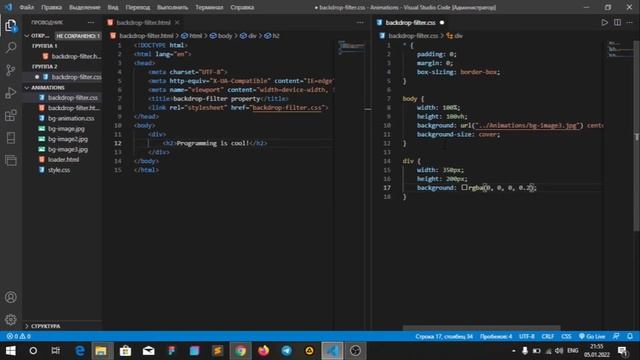This screenshot has height=360, width=640.
Task: Follow backdrop-filter.css href link on line 8
Action: point(287,108)
